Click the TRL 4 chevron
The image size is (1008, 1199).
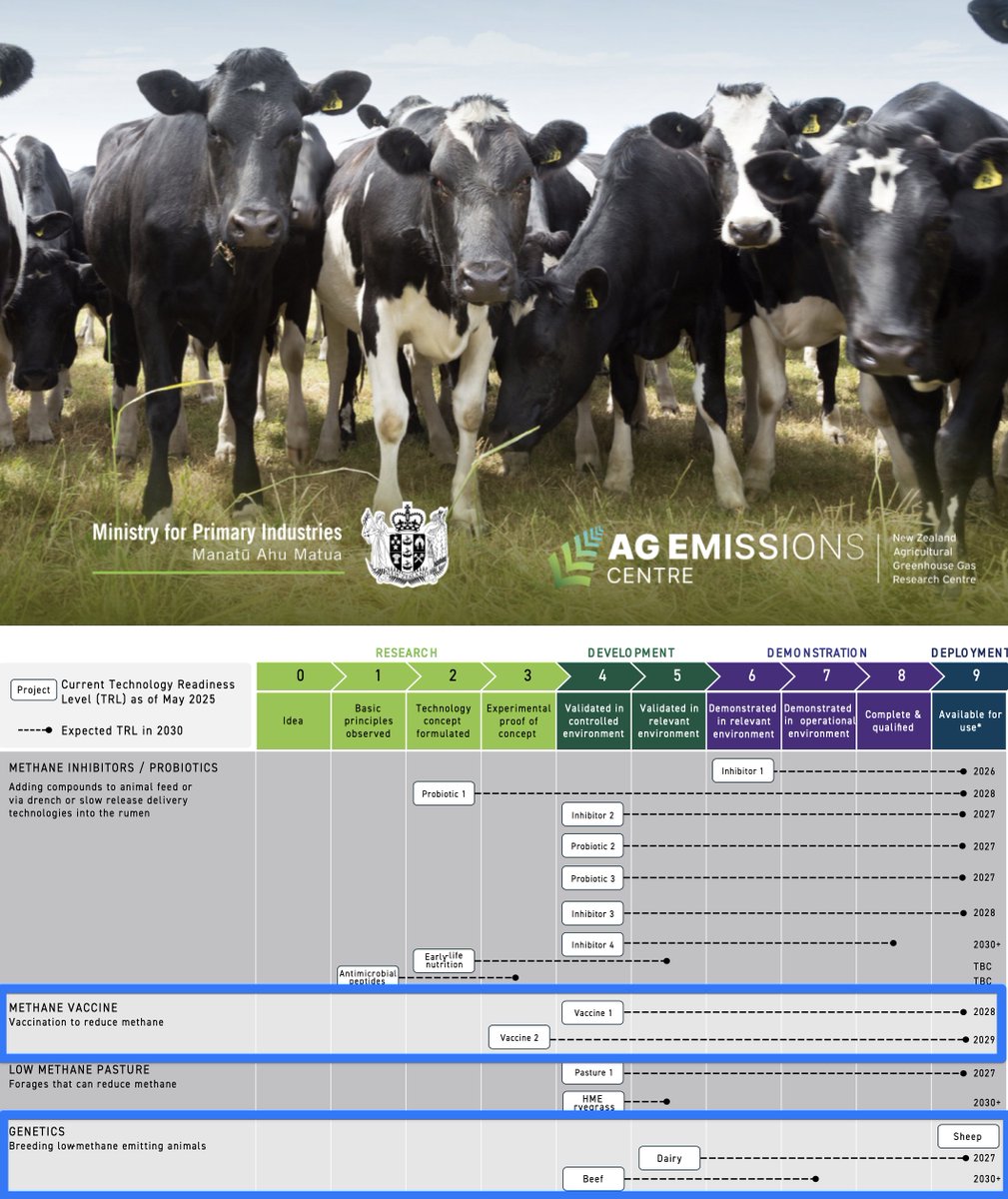tap(601, 676)
